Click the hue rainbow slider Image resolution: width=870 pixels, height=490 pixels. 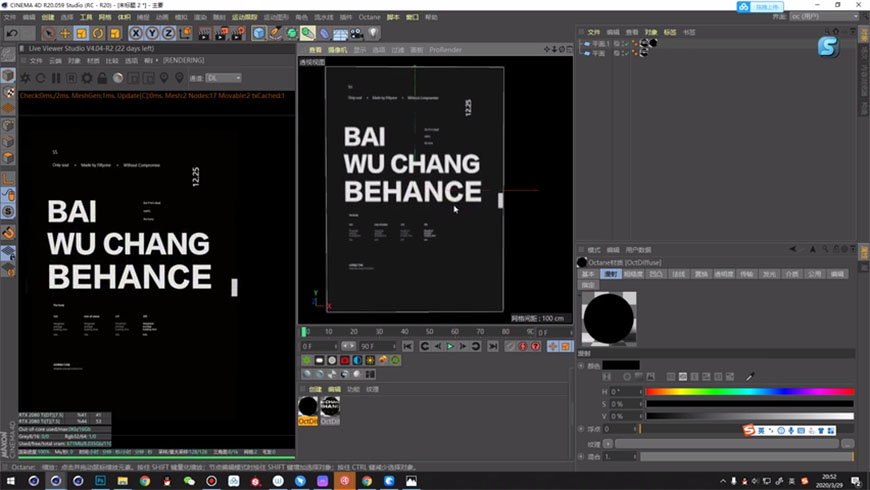click(x=750, y=392)
